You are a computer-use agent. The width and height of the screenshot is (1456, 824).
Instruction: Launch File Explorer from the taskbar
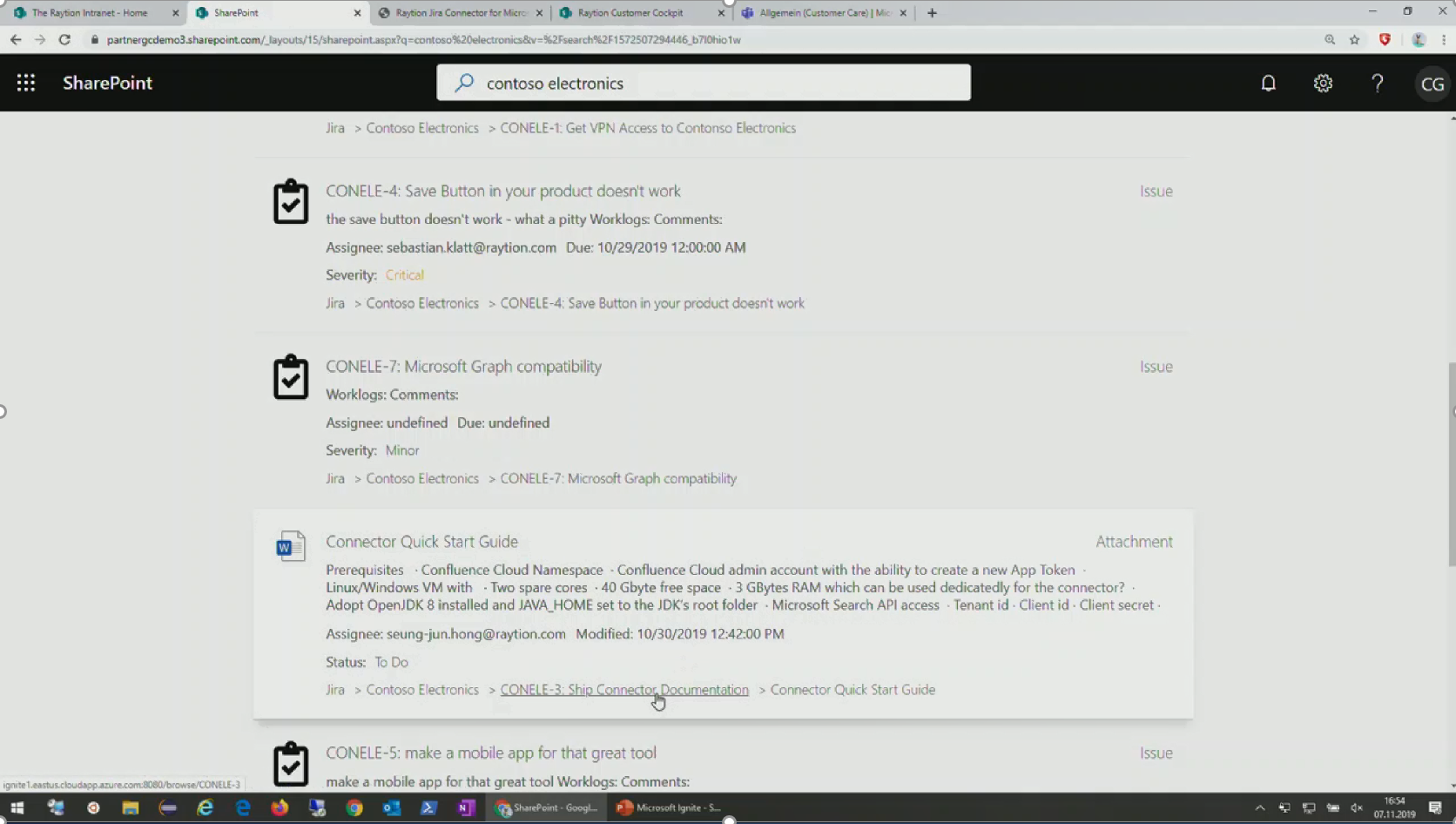click(131, 807)
